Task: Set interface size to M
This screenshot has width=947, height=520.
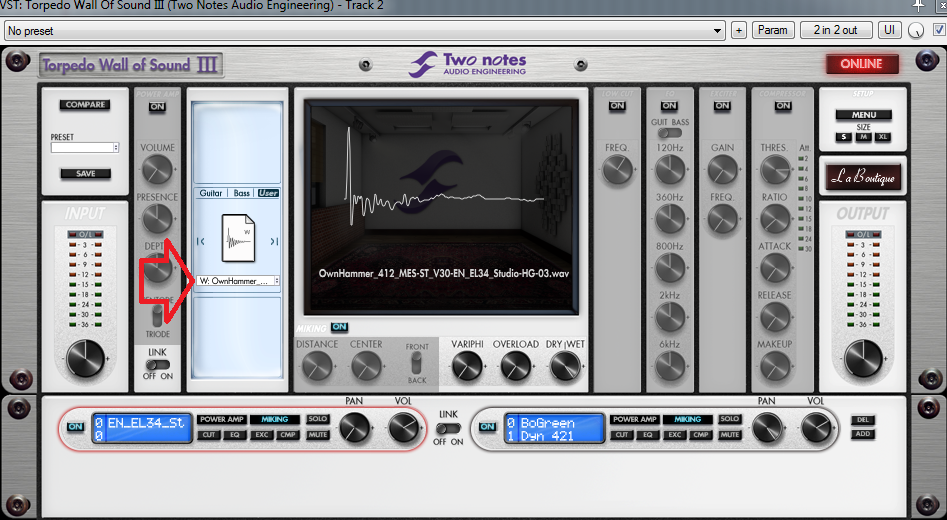Action: [x=864, y=137]
